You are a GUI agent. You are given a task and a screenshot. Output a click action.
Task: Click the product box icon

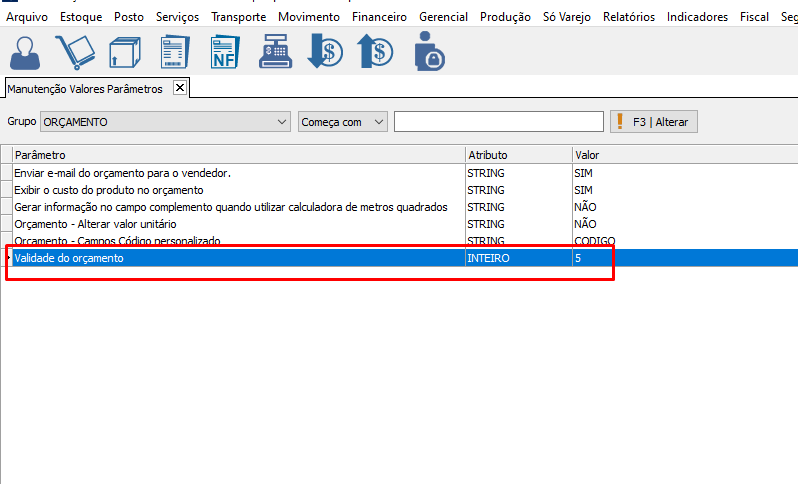click(x=124, y=51)
